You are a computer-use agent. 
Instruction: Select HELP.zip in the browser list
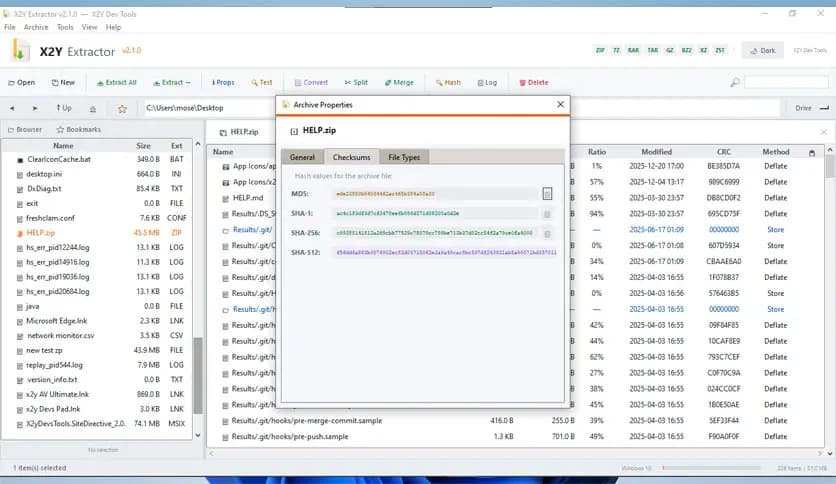[x=96, y=233]
